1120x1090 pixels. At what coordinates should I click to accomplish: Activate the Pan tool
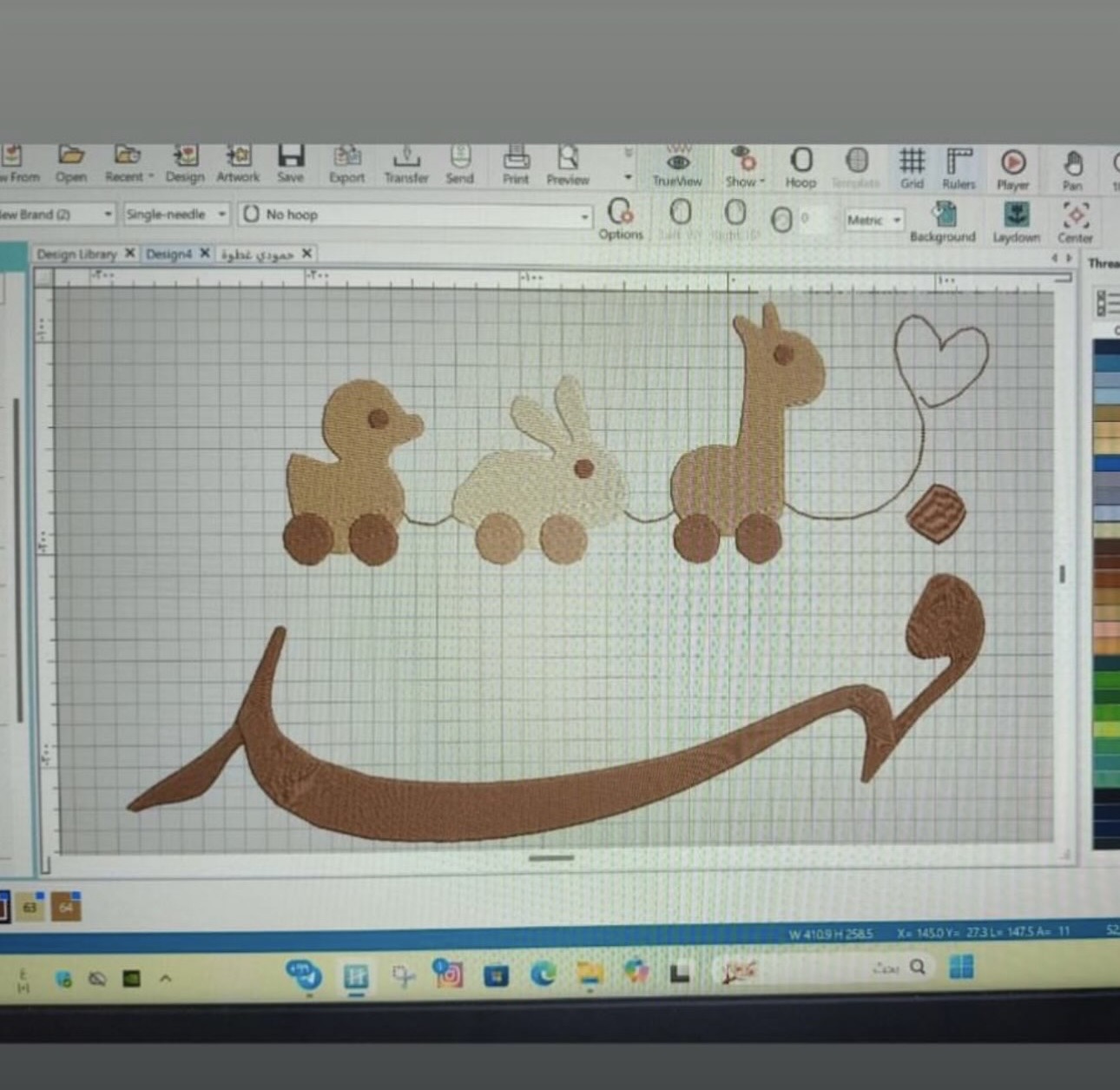(x=1073, y=170)
